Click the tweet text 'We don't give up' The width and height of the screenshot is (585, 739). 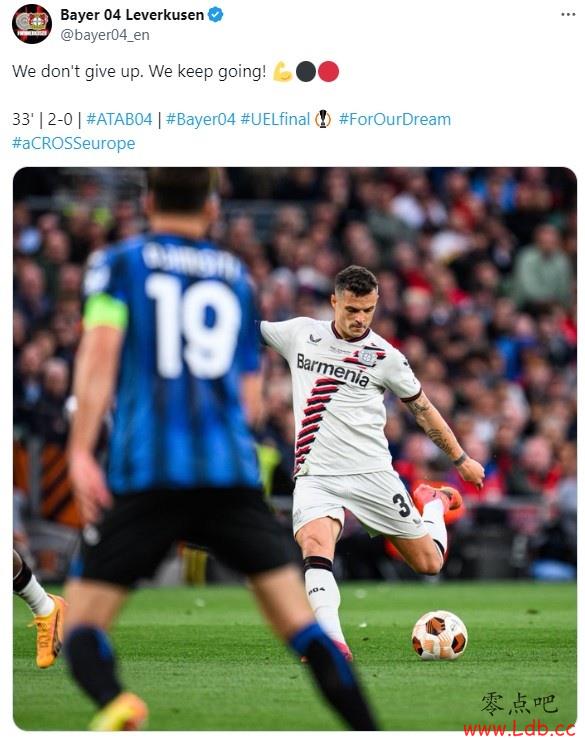[78, 72]
